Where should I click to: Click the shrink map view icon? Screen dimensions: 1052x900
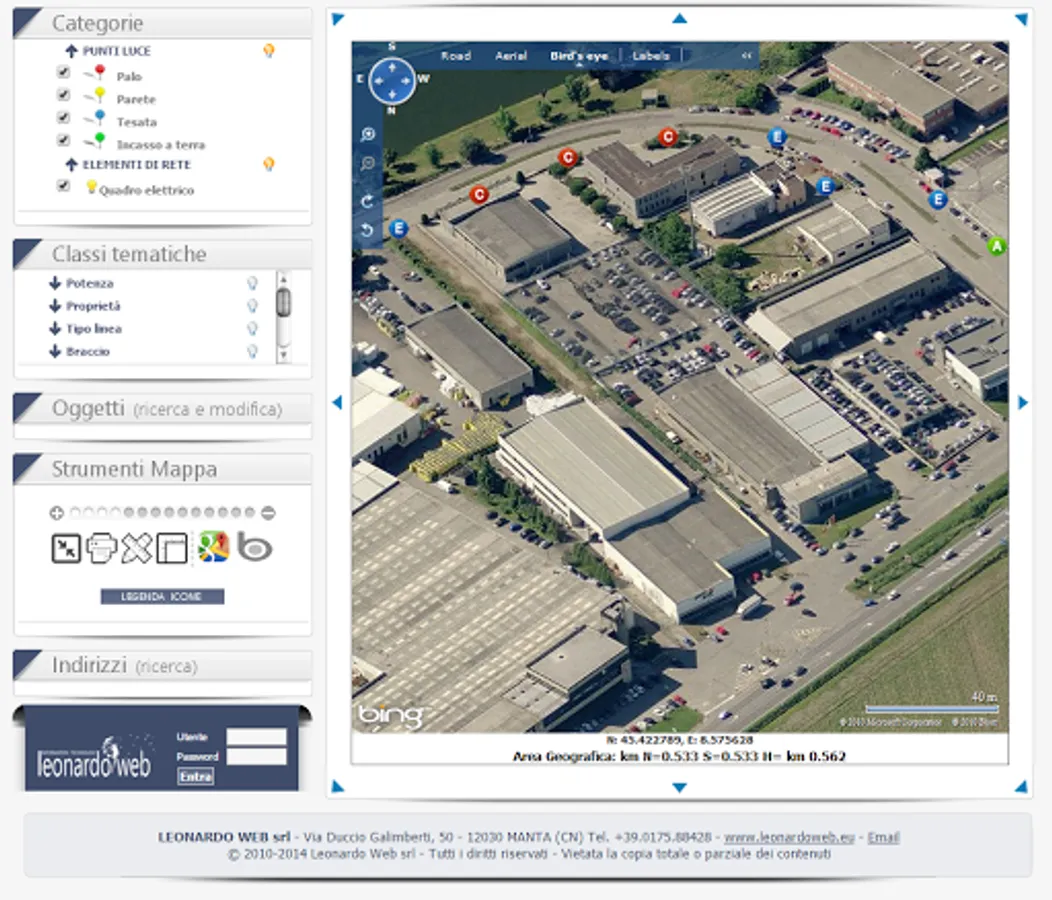click(x=66, y=548)
